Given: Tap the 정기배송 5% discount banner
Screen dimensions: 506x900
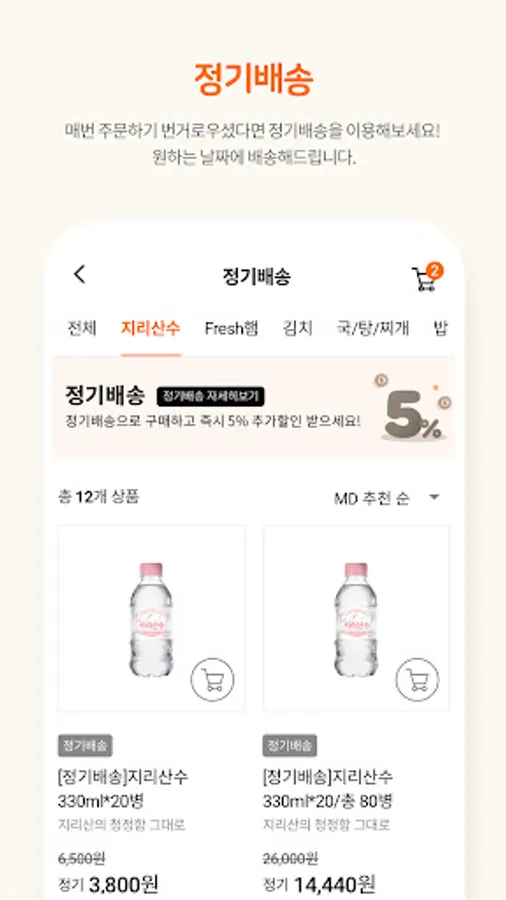Looking at the screenshot, I should click(253, 407).
